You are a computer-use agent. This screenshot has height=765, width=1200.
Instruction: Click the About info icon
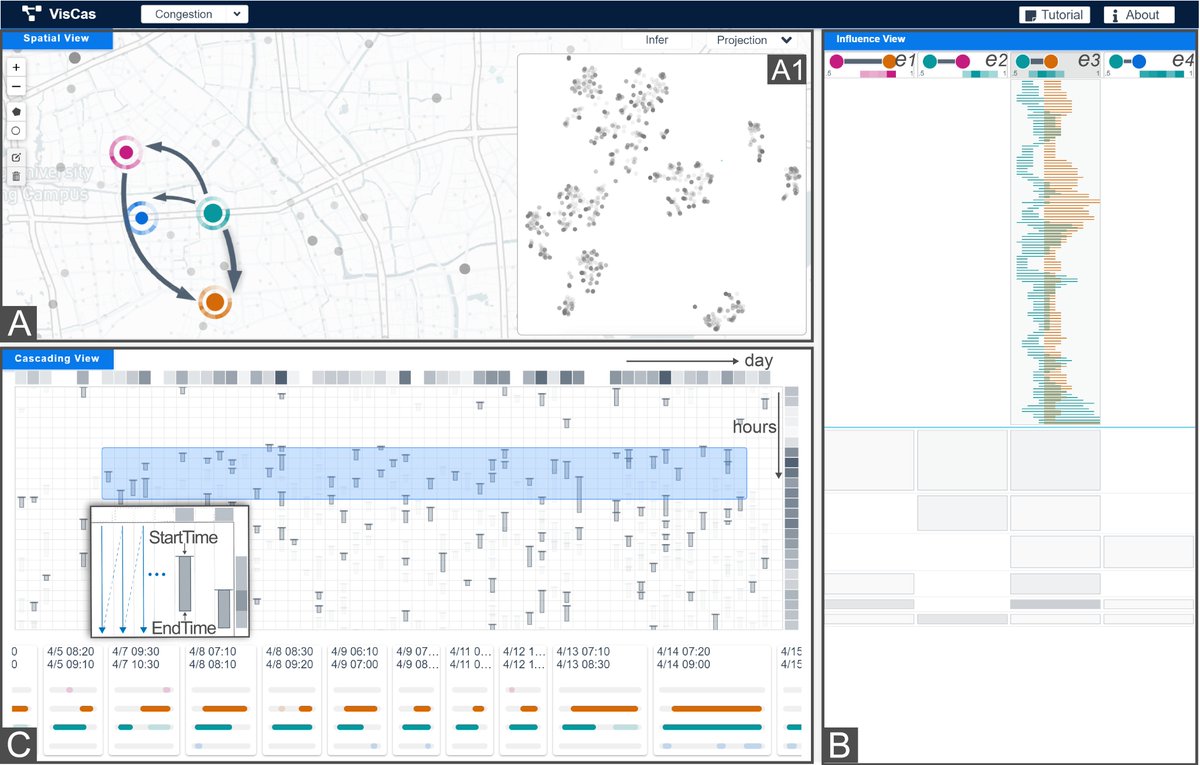coord(1114,15)
